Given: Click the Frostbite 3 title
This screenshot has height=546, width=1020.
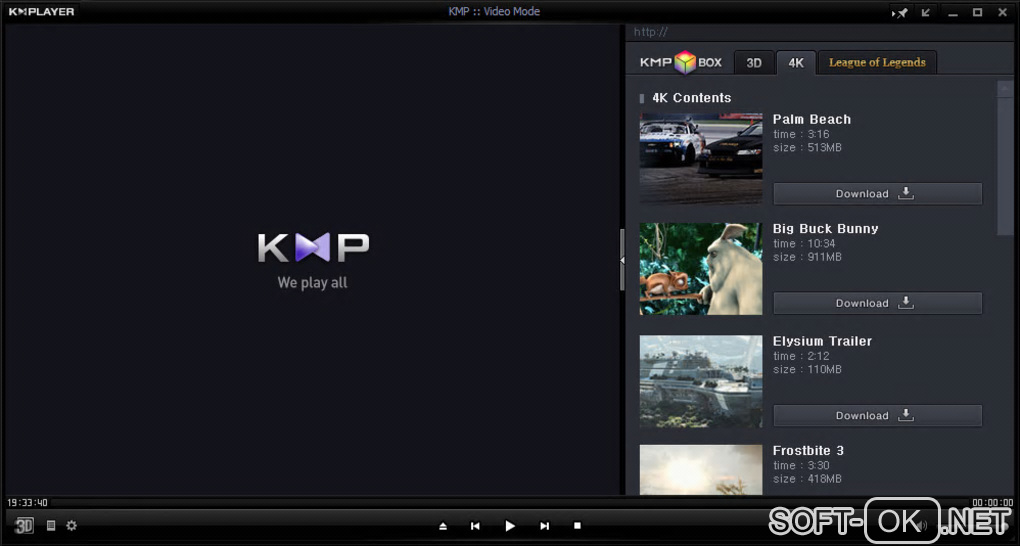Looking at the screenshot, I should 807,450.
